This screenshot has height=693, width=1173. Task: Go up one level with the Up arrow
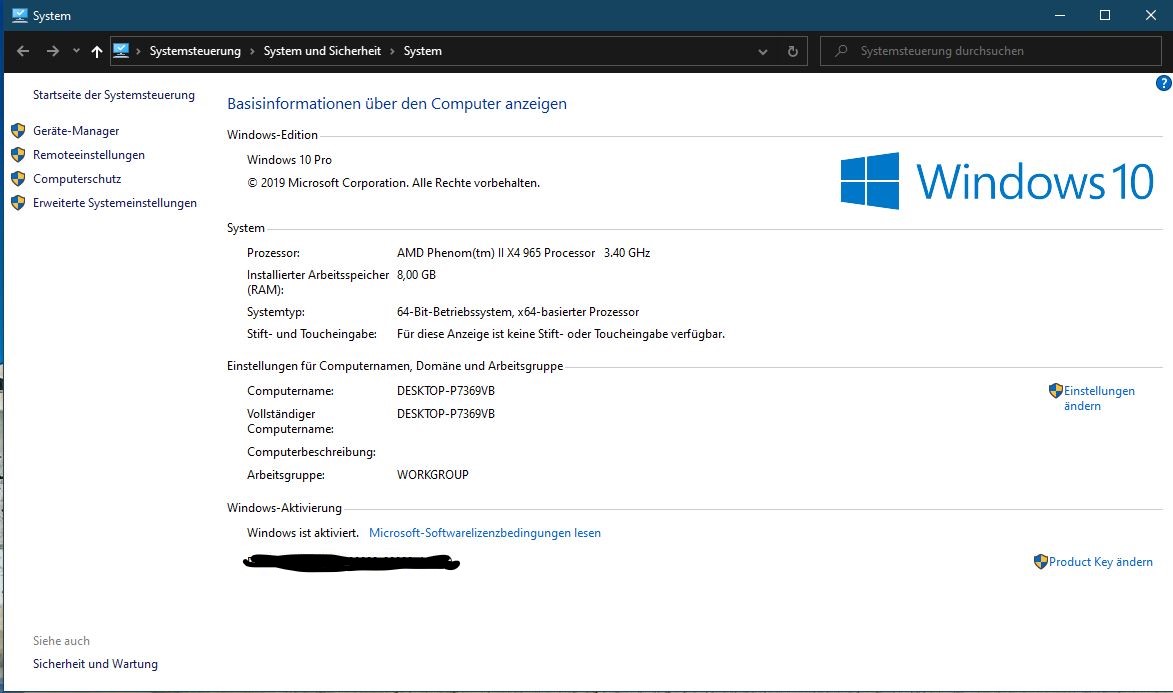tap(97, 51)
